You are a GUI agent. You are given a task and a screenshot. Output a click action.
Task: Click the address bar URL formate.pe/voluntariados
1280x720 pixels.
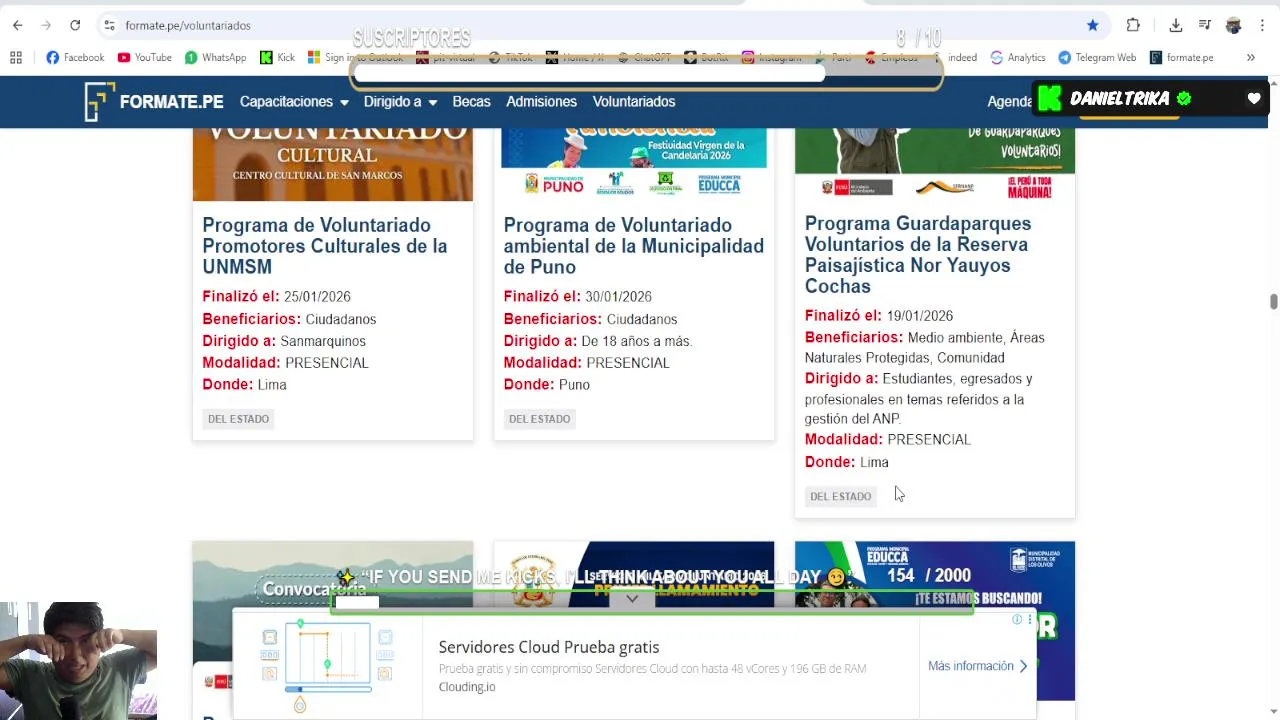pos(188,25)
